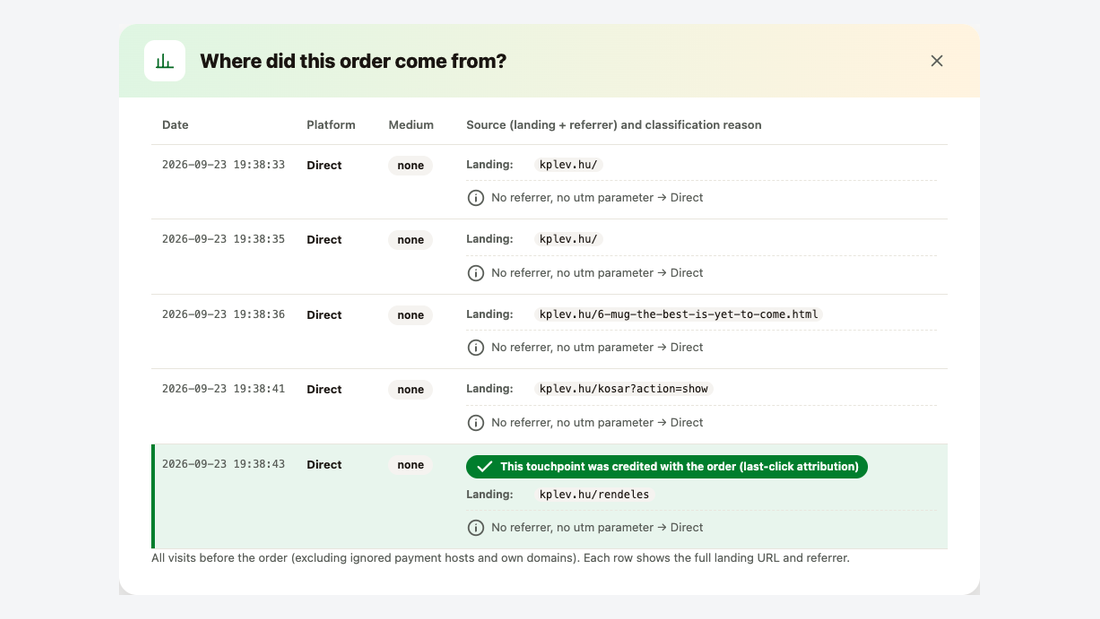Viewport: 1100px width, 619px height.
Task: Click the kplev.hu/ landing URL at 19:38:35
Action: tap(568, 239)
